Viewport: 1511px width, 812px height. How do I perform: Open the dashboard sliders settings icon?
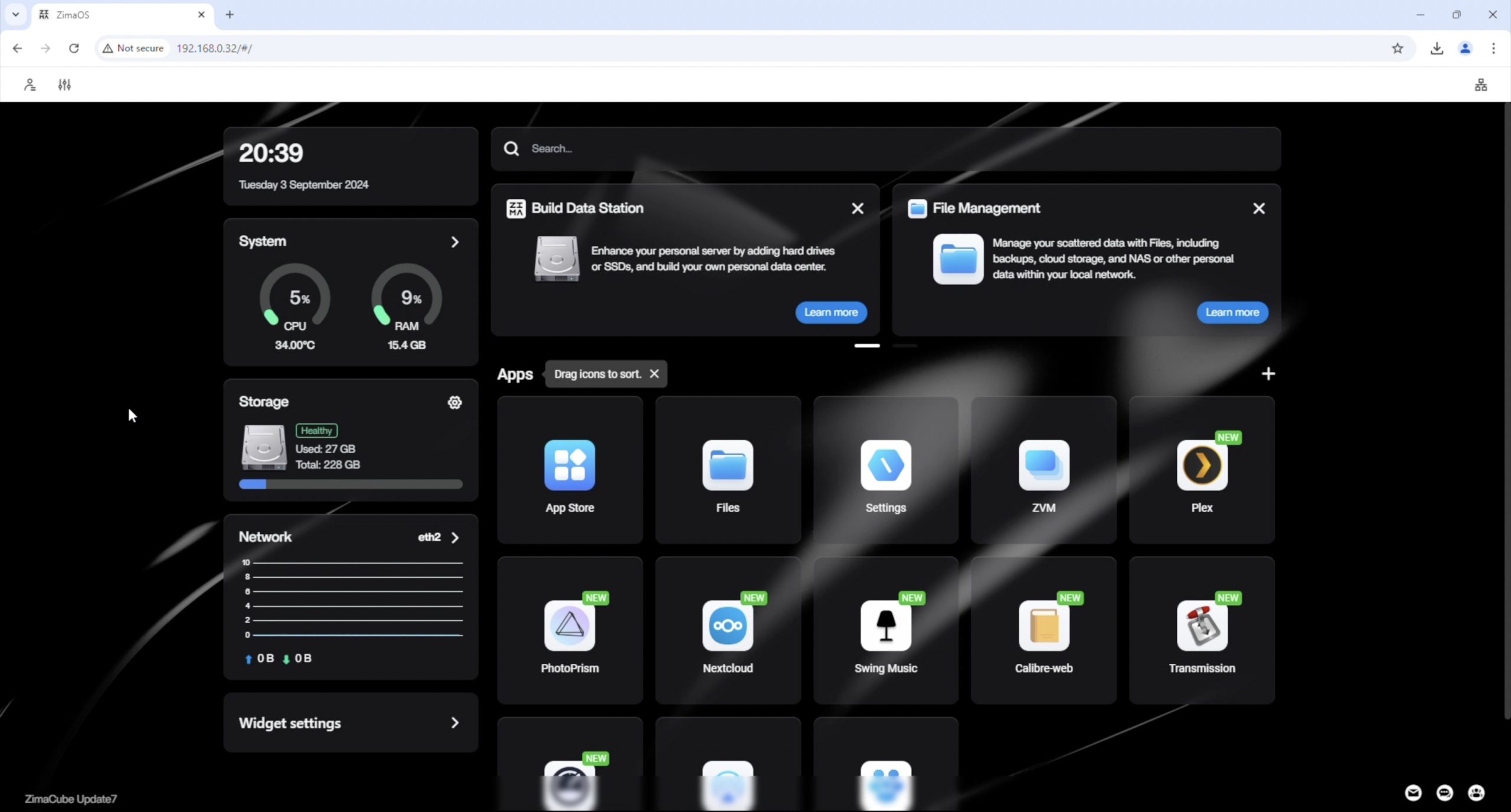[64, 85]
